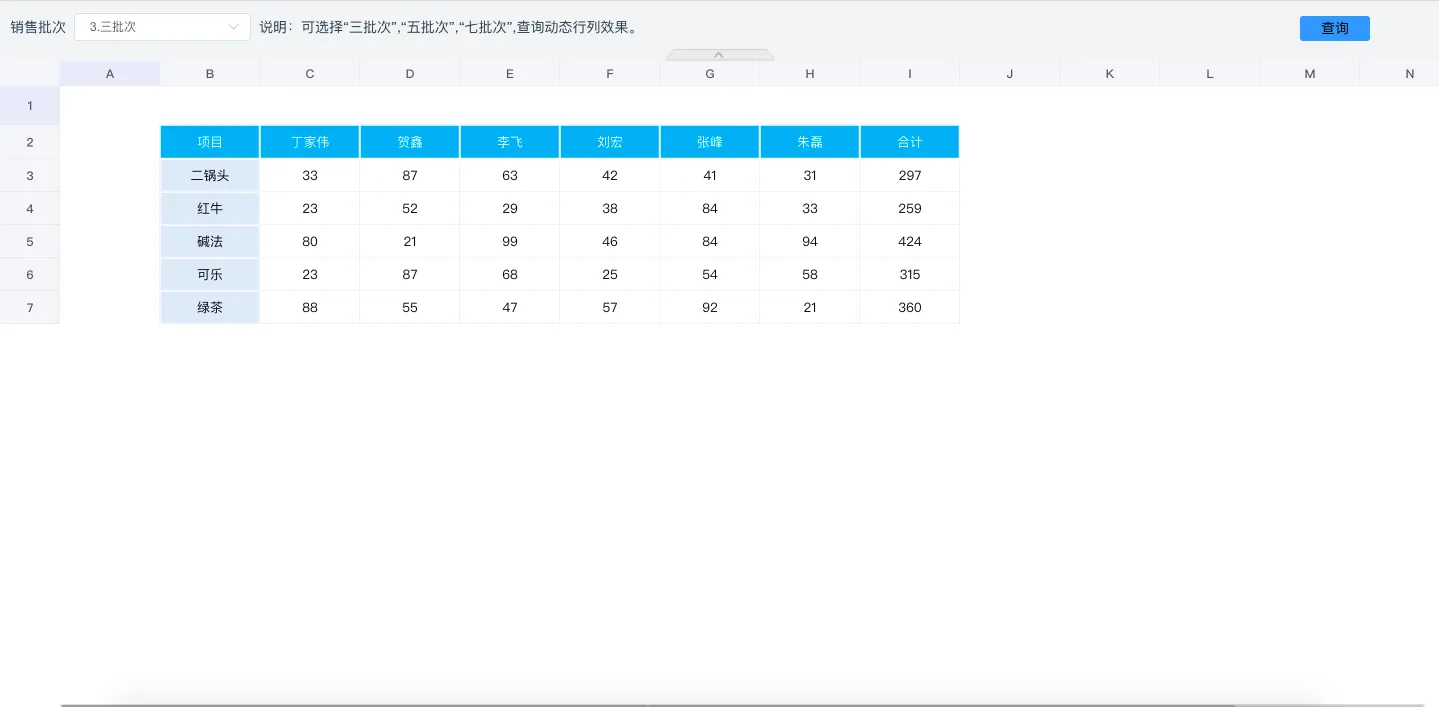Click the 丁家伟 column header cell

click(x=310, y=142)
